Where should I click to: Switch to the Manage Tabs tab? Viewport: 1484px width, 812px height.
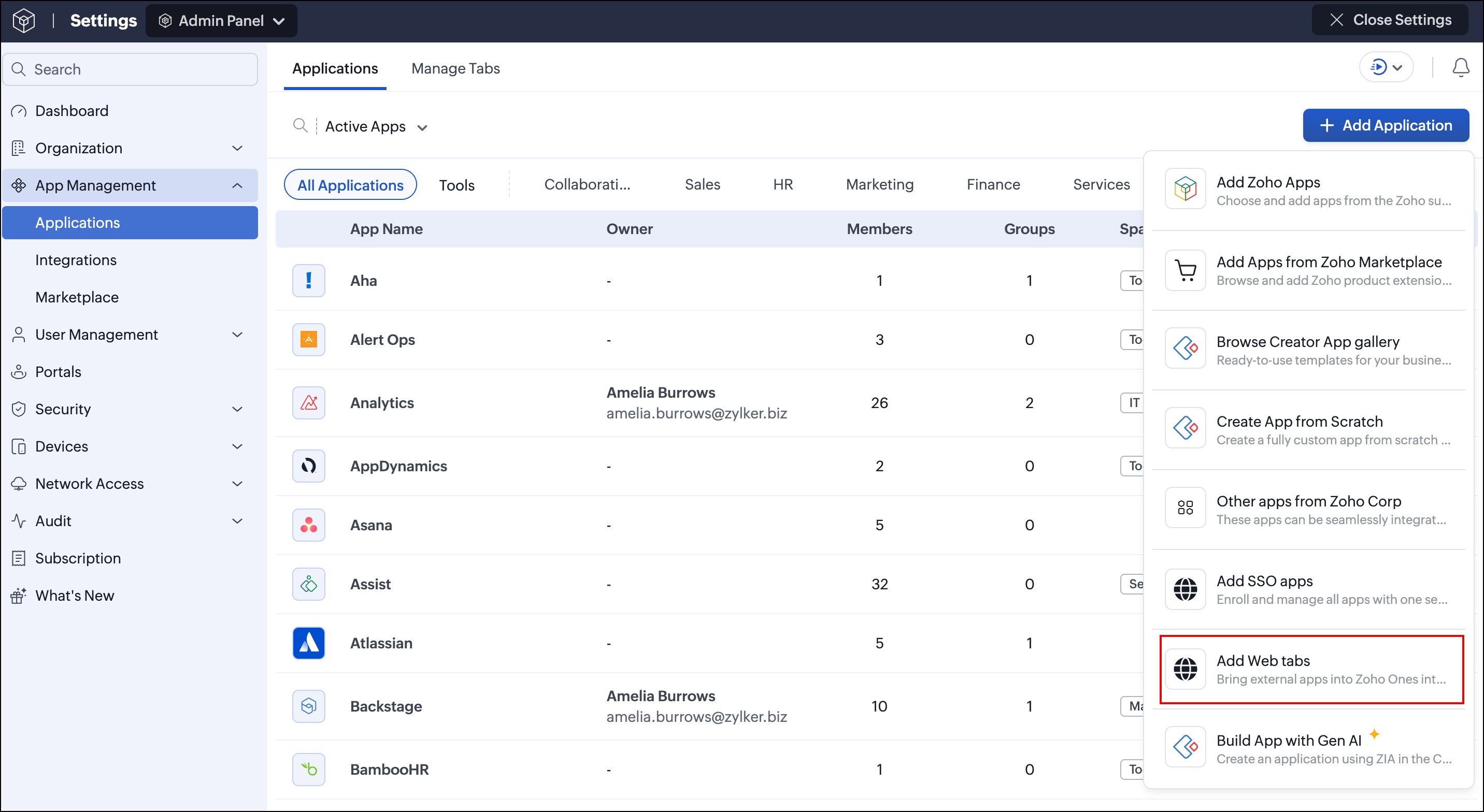click(455, 68)
